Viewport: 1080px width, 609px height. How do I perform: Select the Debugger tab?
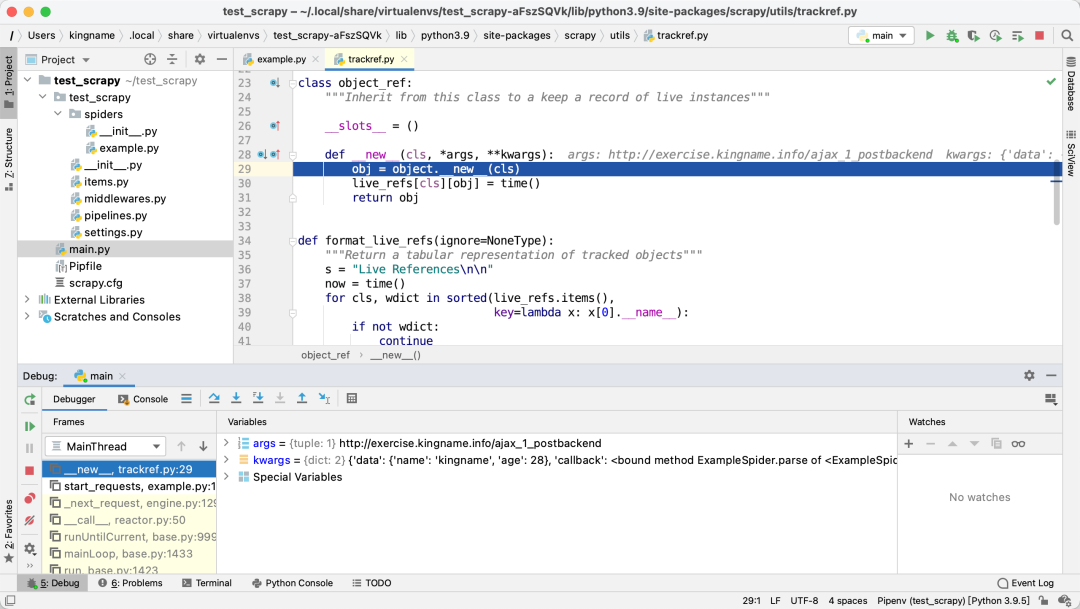74,399
